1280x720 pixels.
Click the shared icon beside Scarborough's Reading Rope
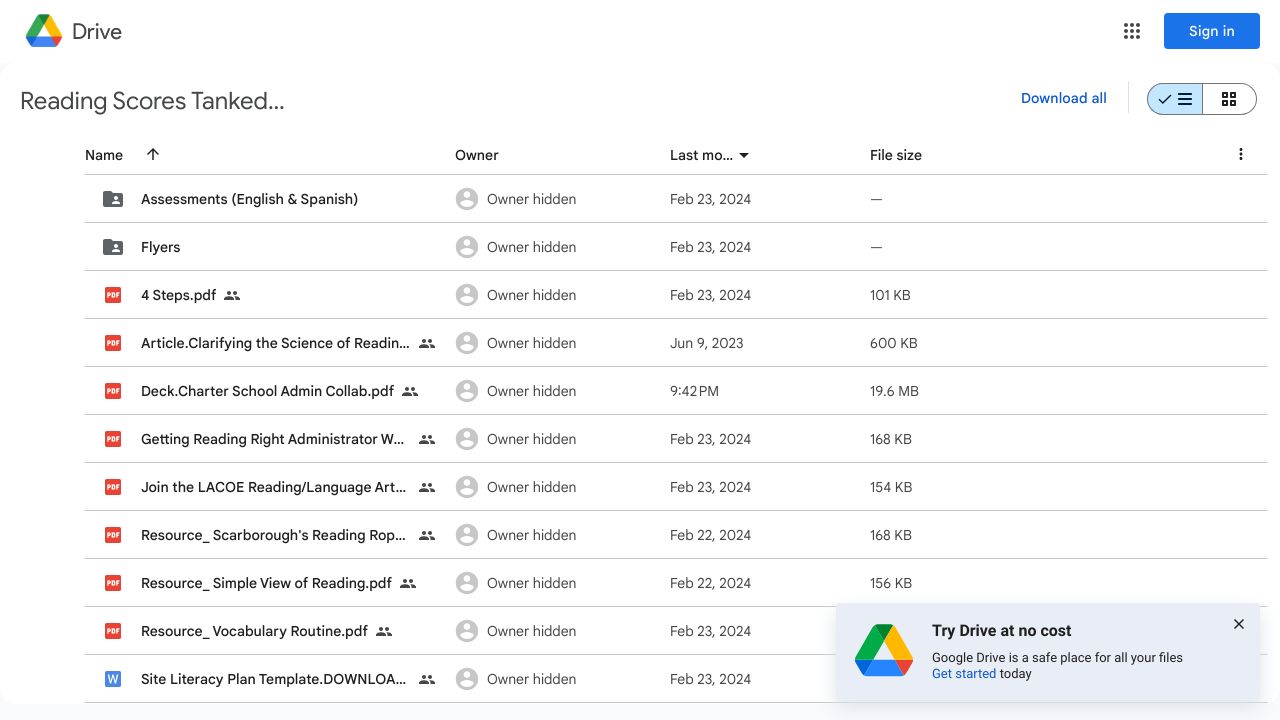(427, 535)
